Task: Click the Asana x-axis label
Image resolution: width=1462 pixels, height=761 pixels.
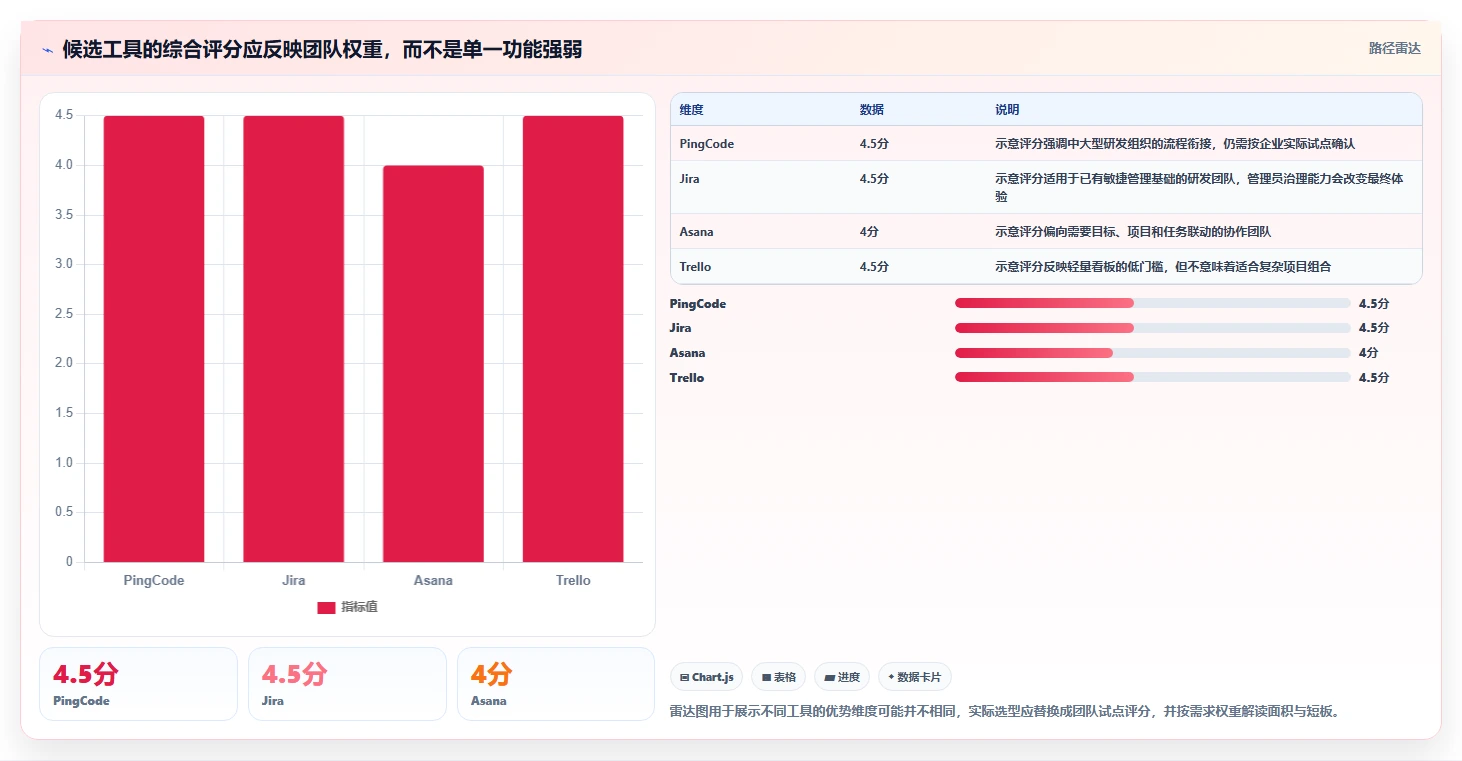Action: 433,580
